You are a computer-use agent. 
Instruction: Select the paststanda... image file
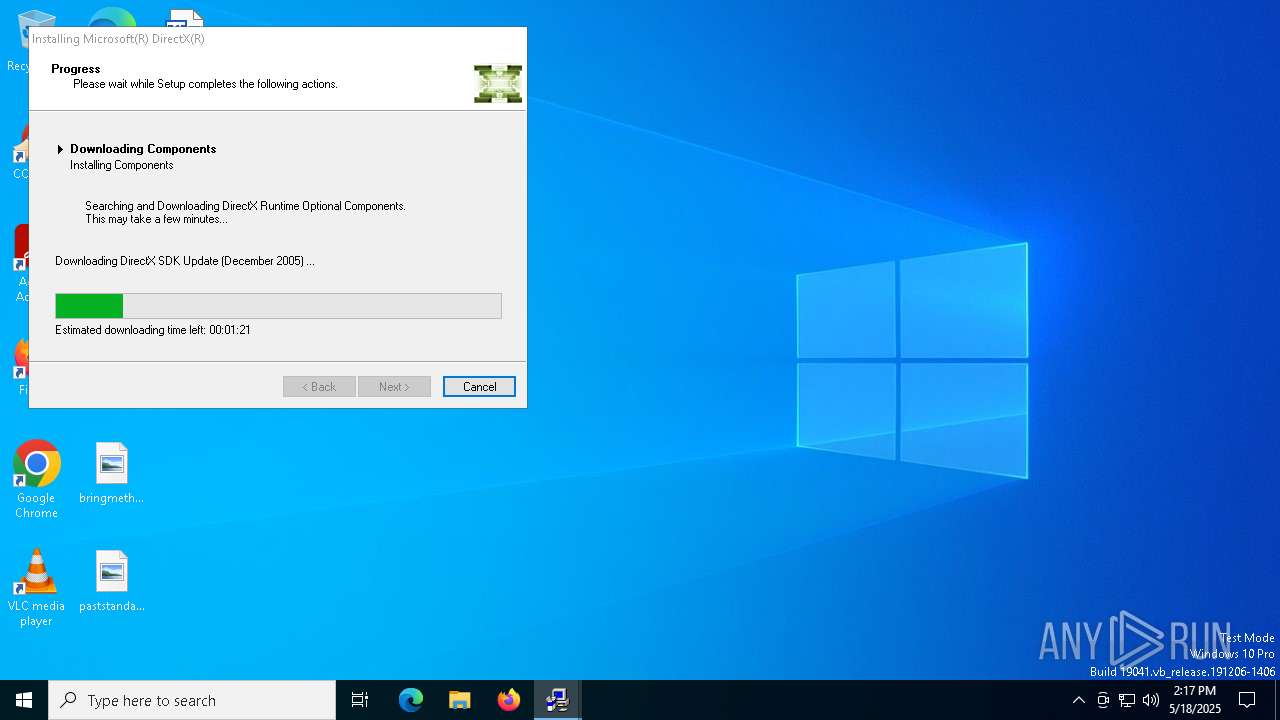(x=112, y=581)
